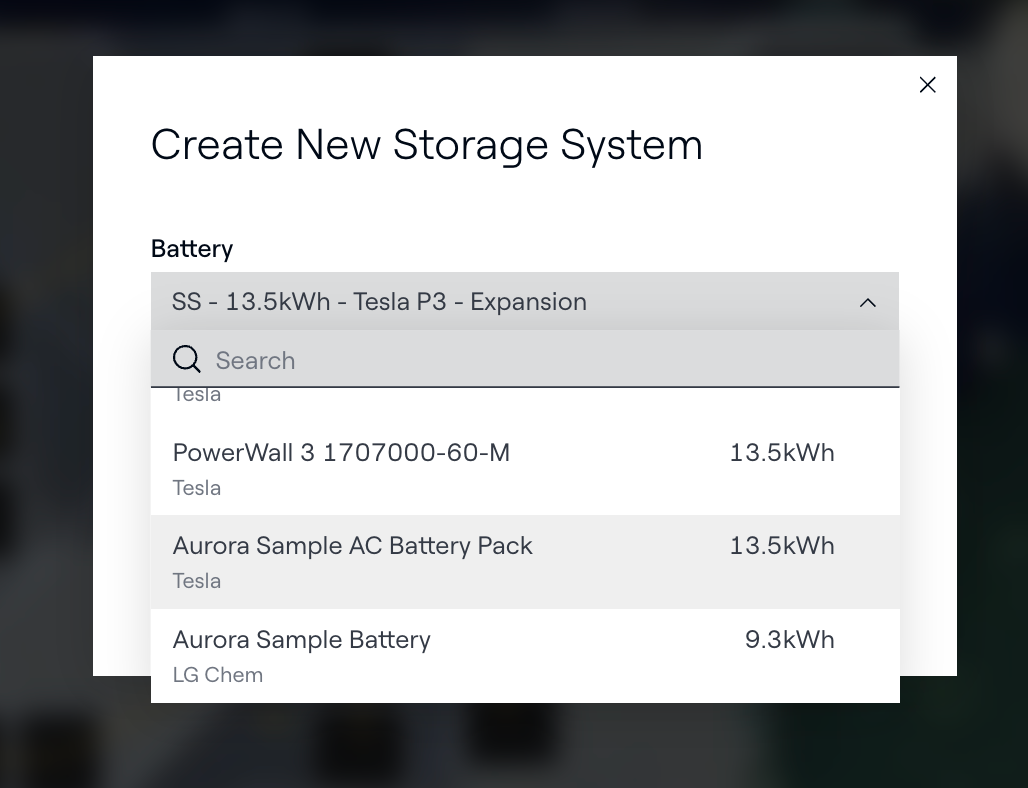Click Tesla label under PowerWall 3
1028x788 pixels.
point(197,488)
